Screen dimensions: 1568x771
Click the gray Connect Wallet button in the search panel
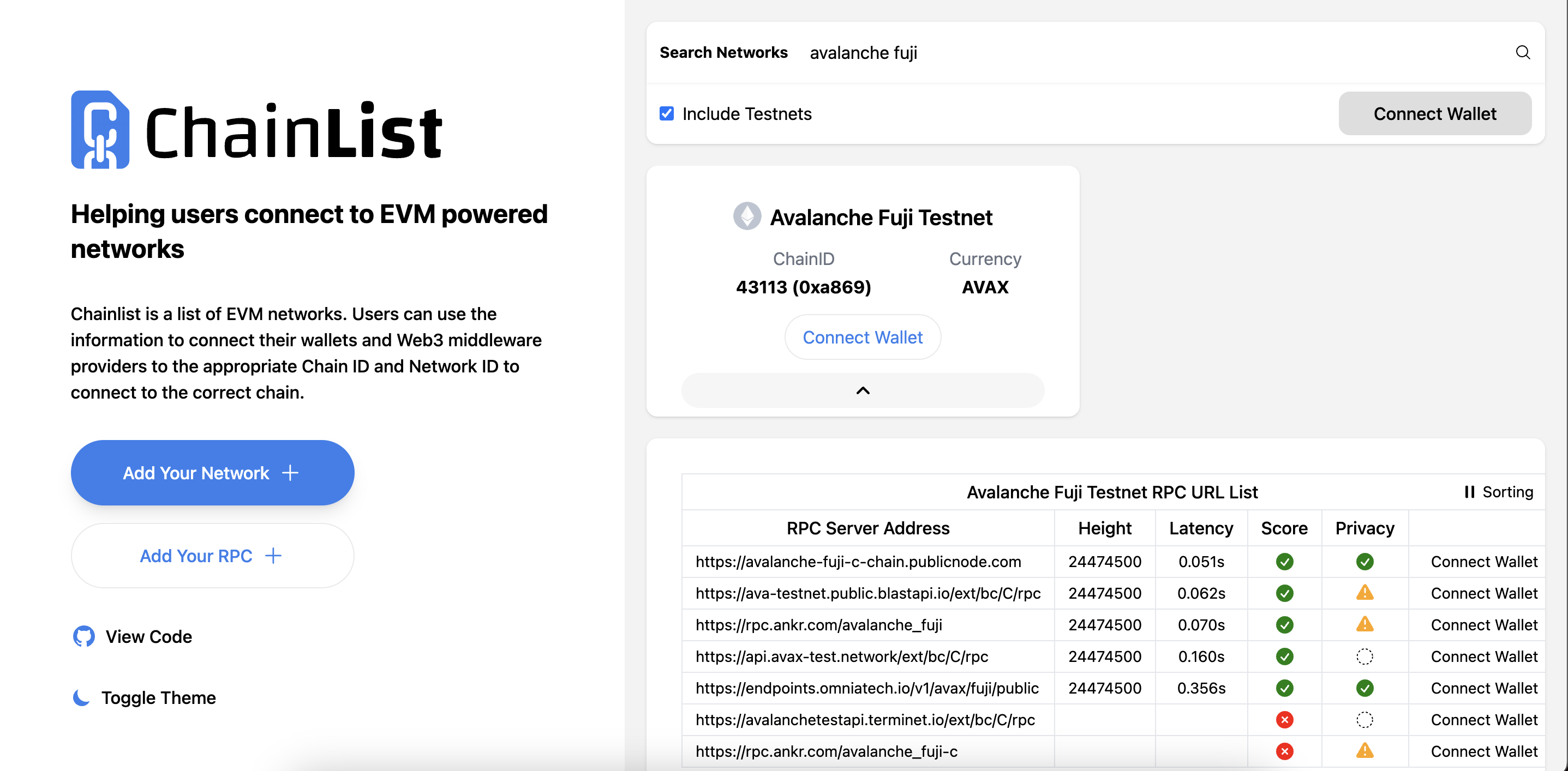point(1435,114)
